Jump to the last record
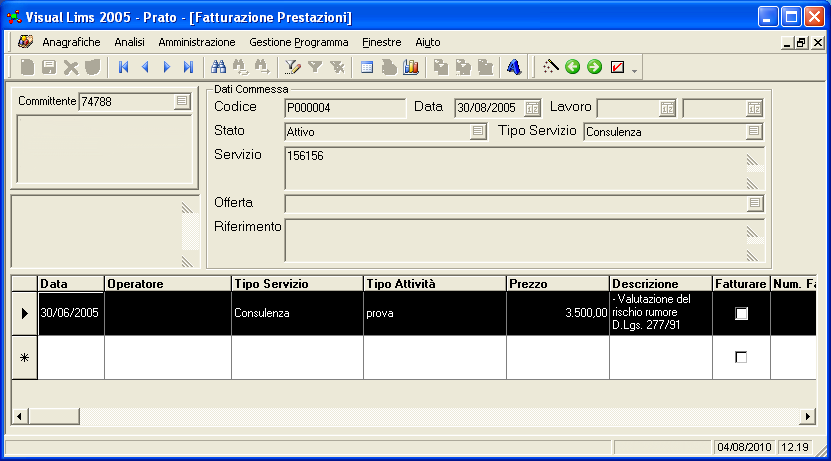 tap(188, 67)
